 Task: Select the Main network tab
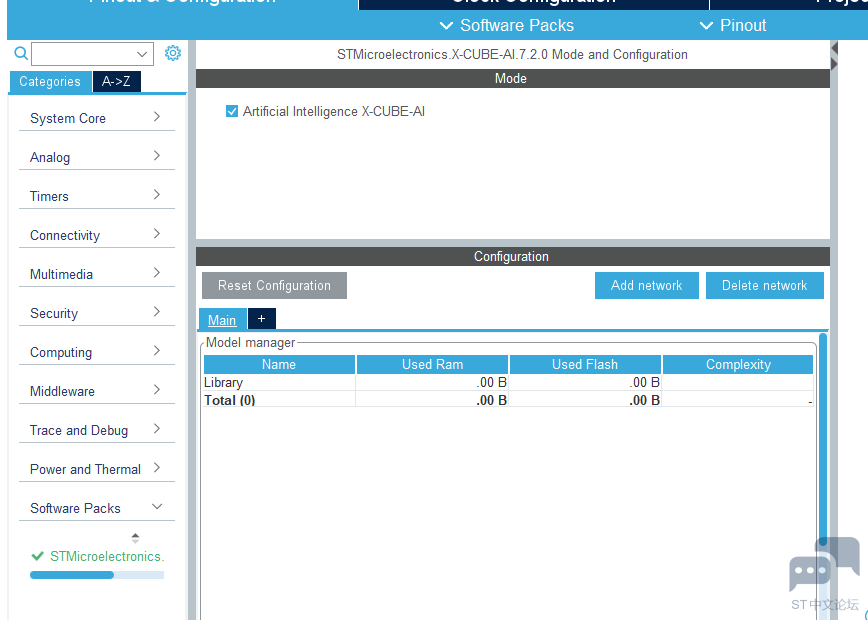coord(222,319)
